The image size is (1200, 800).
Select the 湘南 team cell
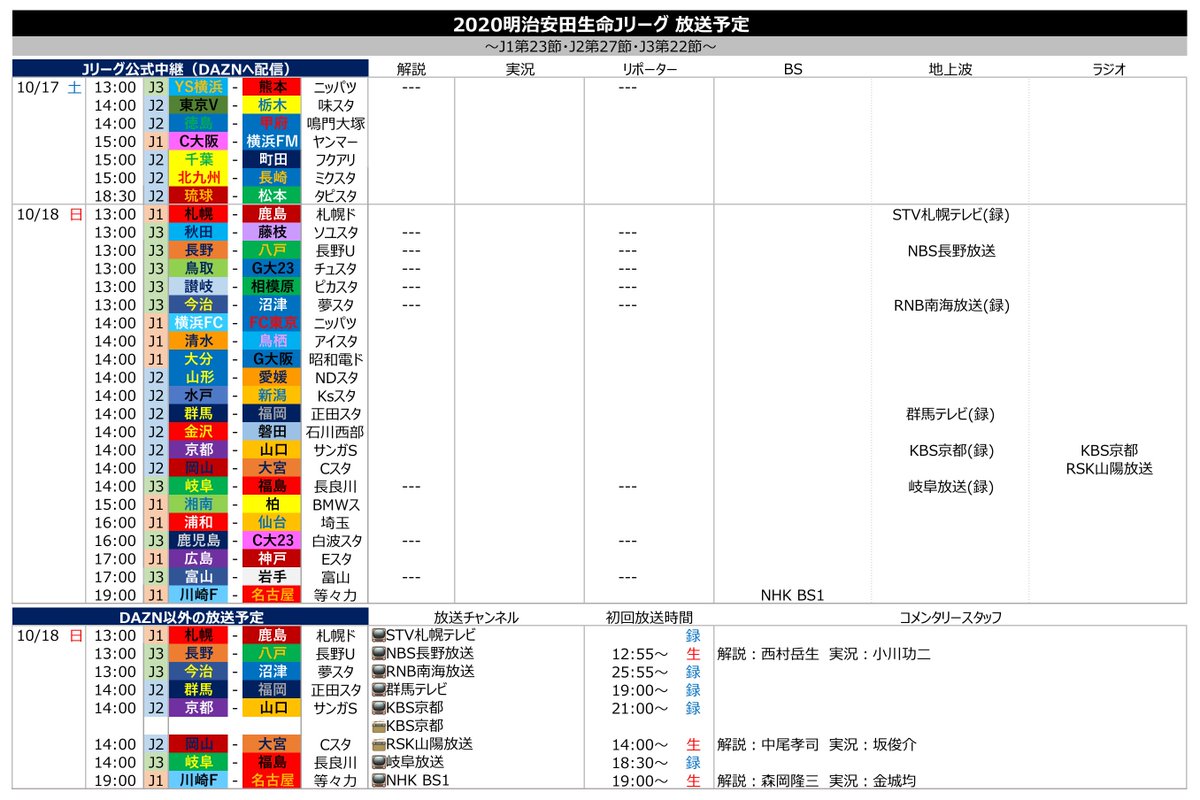tap(198, 504)
